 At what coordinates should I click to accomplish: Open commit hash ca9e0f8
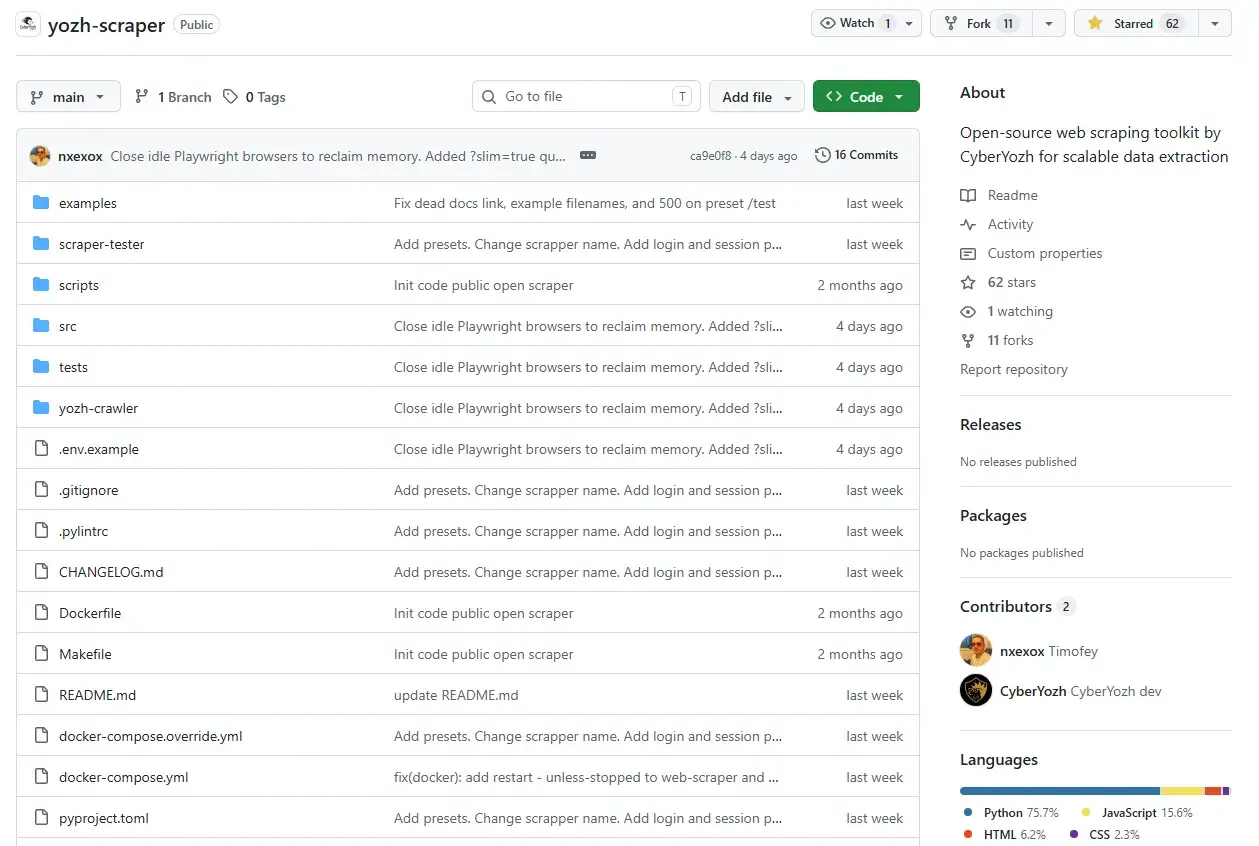[710, 156]
